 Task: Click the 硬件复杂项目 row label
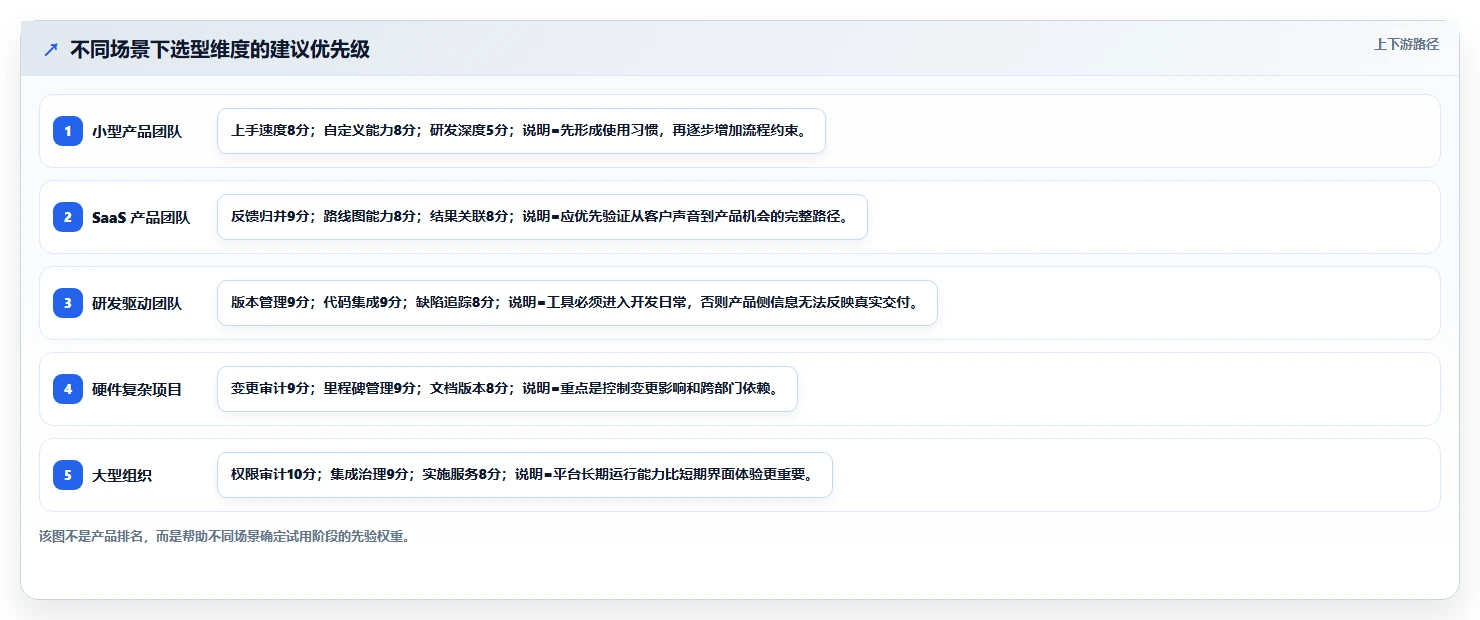[137, 389]
